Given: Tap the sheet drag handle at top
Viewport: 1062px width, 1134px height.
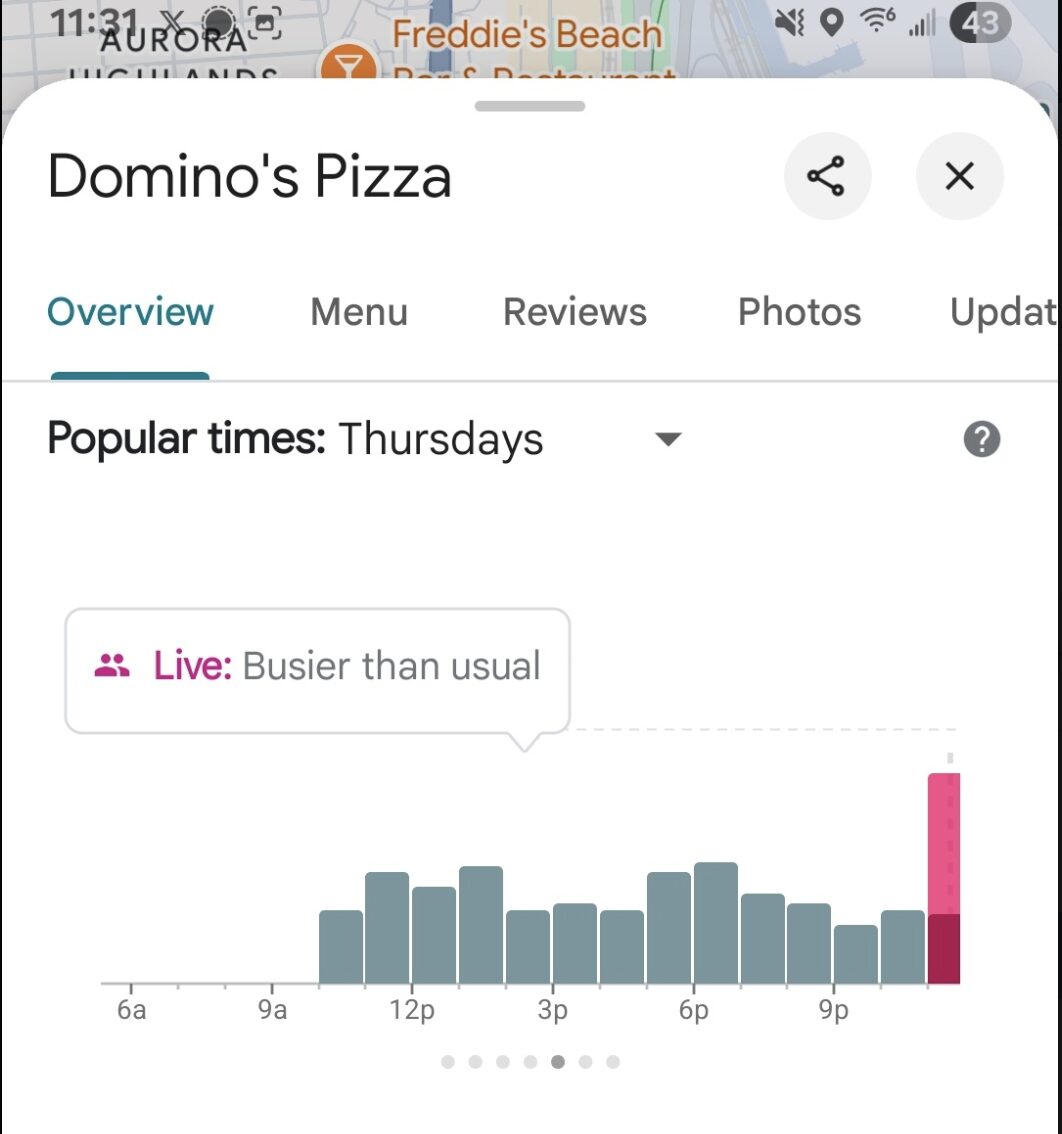Looking at the screenshot, I should 530,106.
